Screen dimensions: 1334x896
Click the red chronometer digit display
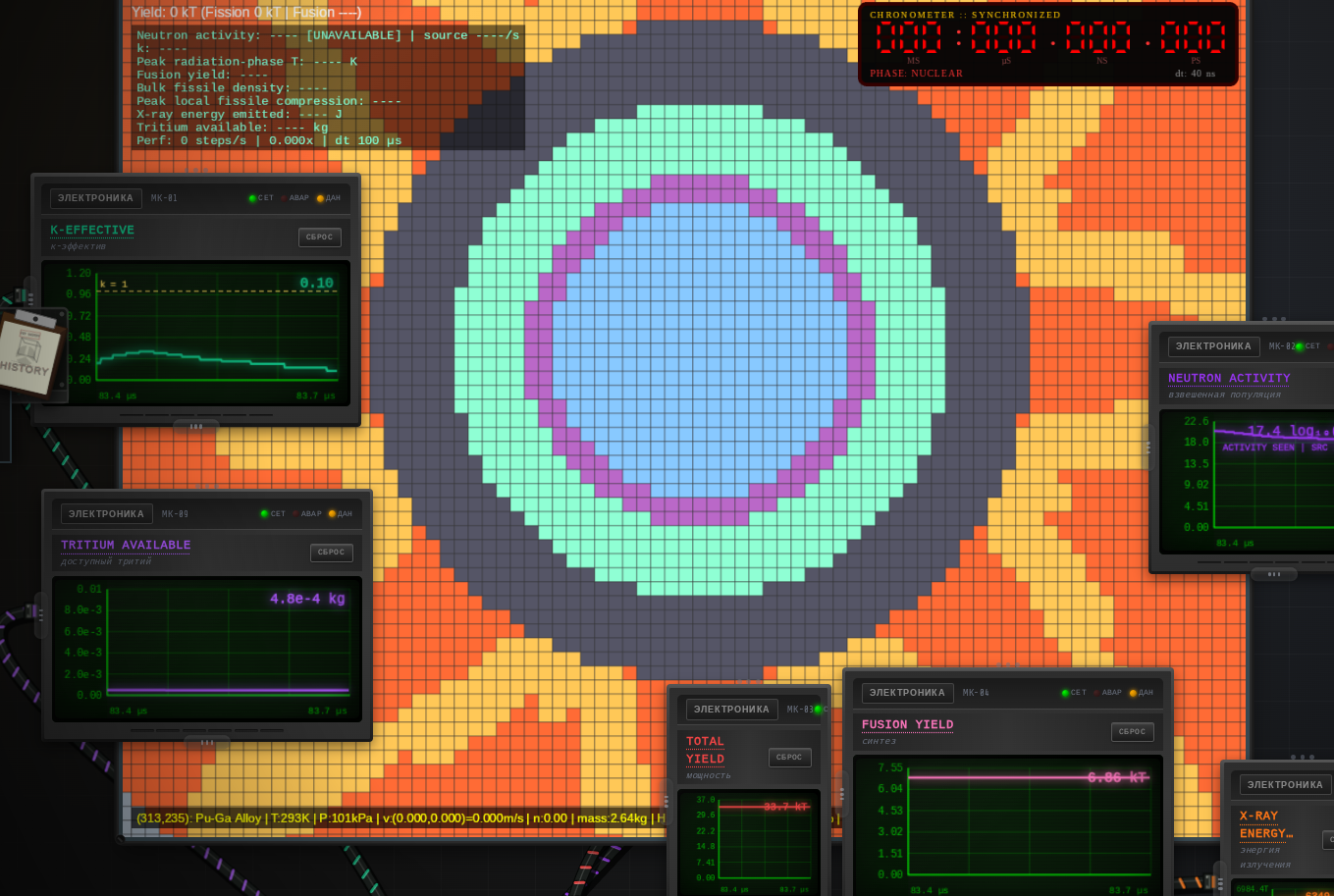pyautogui.click(x=1049, y=37)
